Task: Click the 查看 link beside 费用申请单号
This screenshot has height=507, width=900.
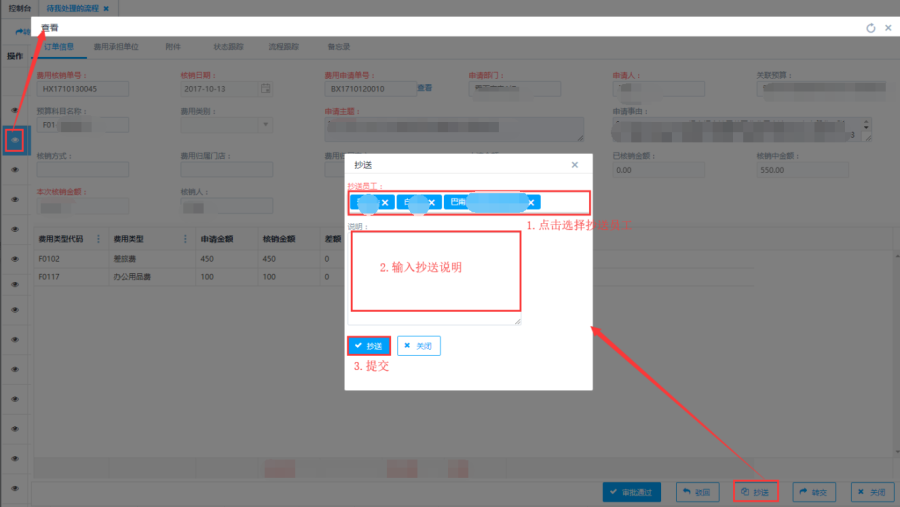Action: click(x=425, y=88)
